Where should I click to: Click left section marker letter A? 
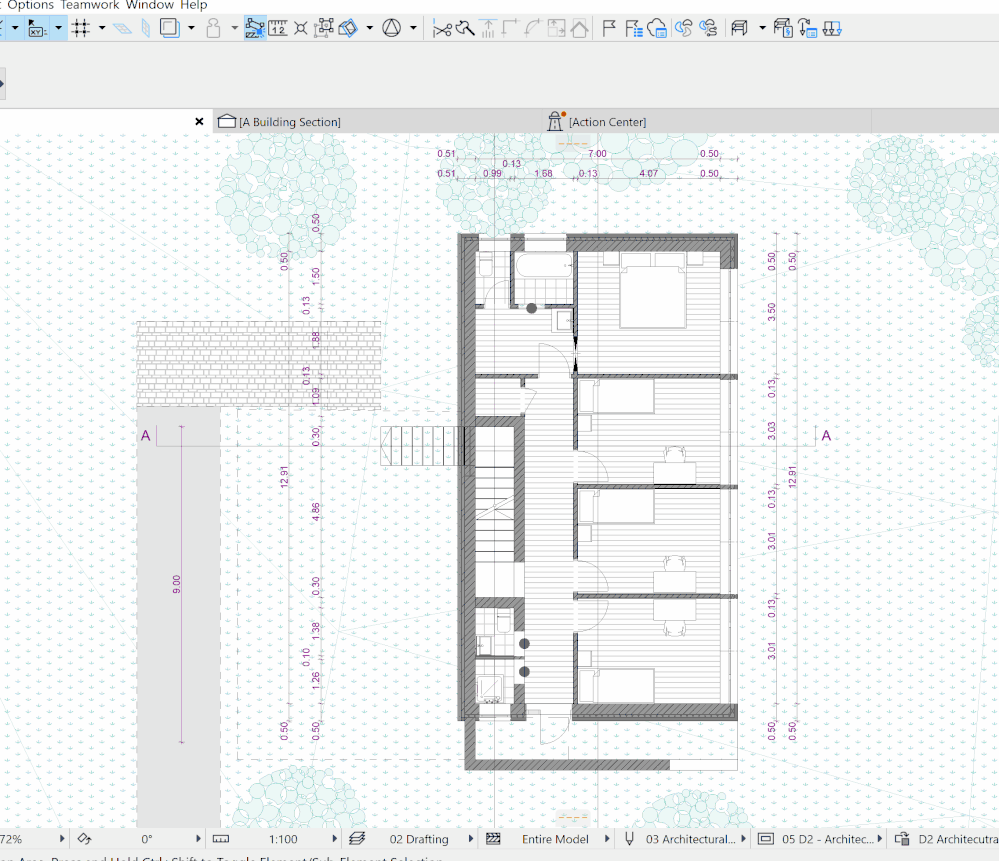coord(146,435)
